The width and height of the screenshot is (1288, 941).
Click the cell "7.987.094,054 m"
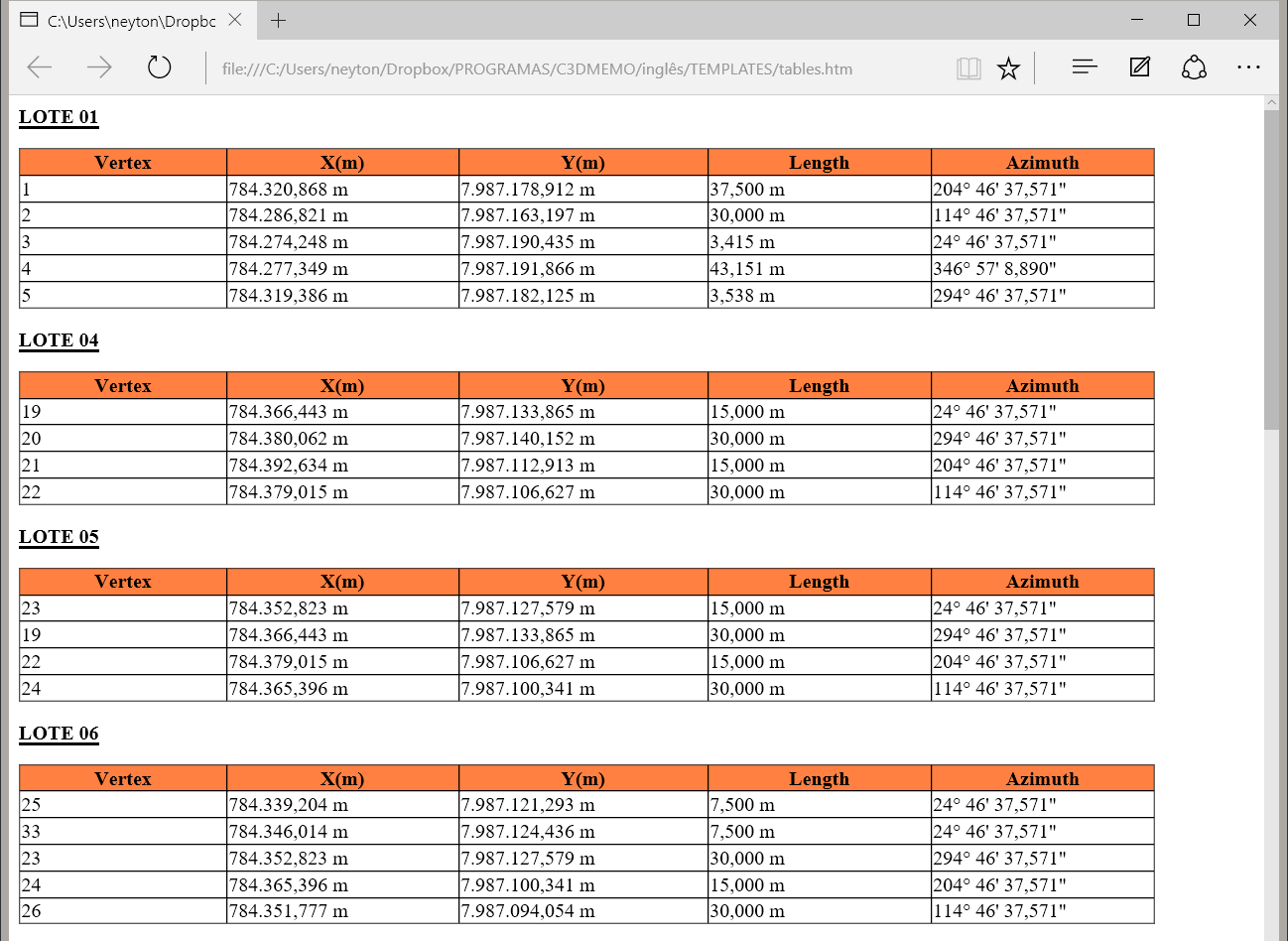pos(583,911)
